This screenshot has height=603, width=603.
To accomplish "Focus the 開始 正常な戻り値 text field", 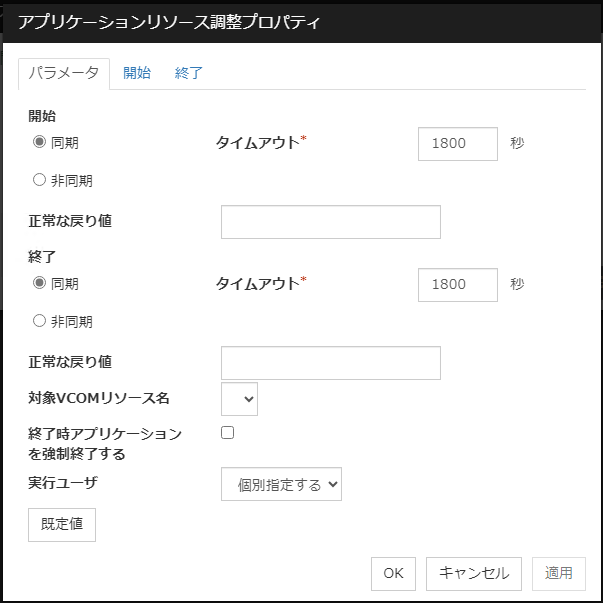I will tap(330, 222).
